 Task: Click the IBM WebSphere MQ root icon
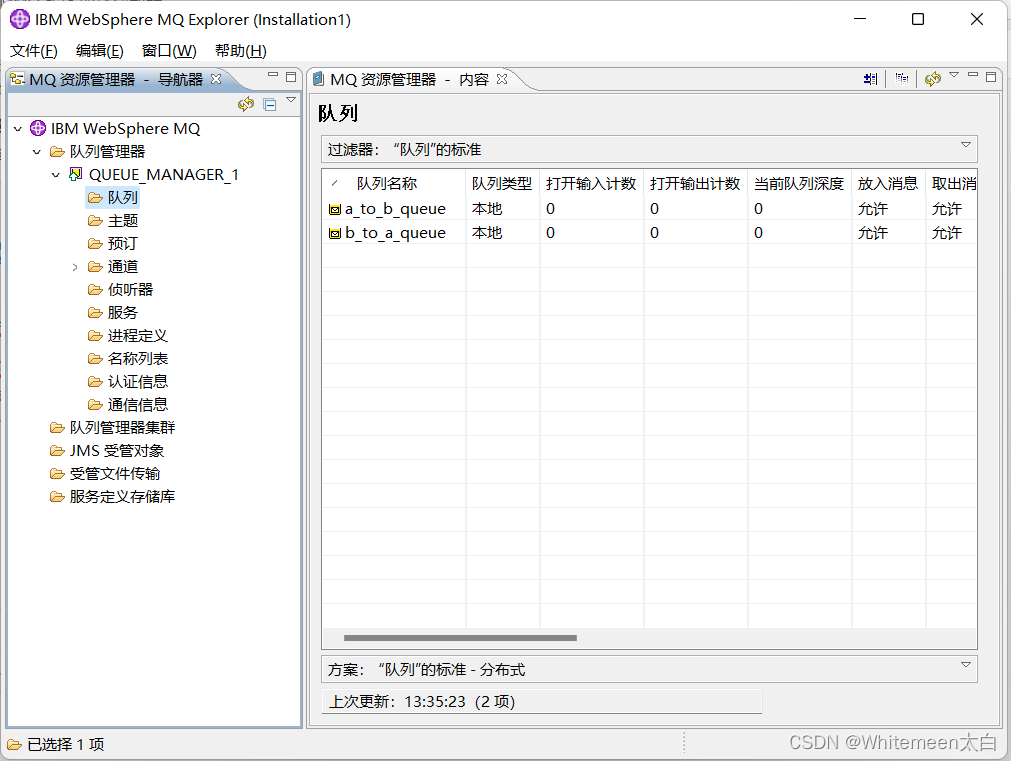[x=38, y=128]
